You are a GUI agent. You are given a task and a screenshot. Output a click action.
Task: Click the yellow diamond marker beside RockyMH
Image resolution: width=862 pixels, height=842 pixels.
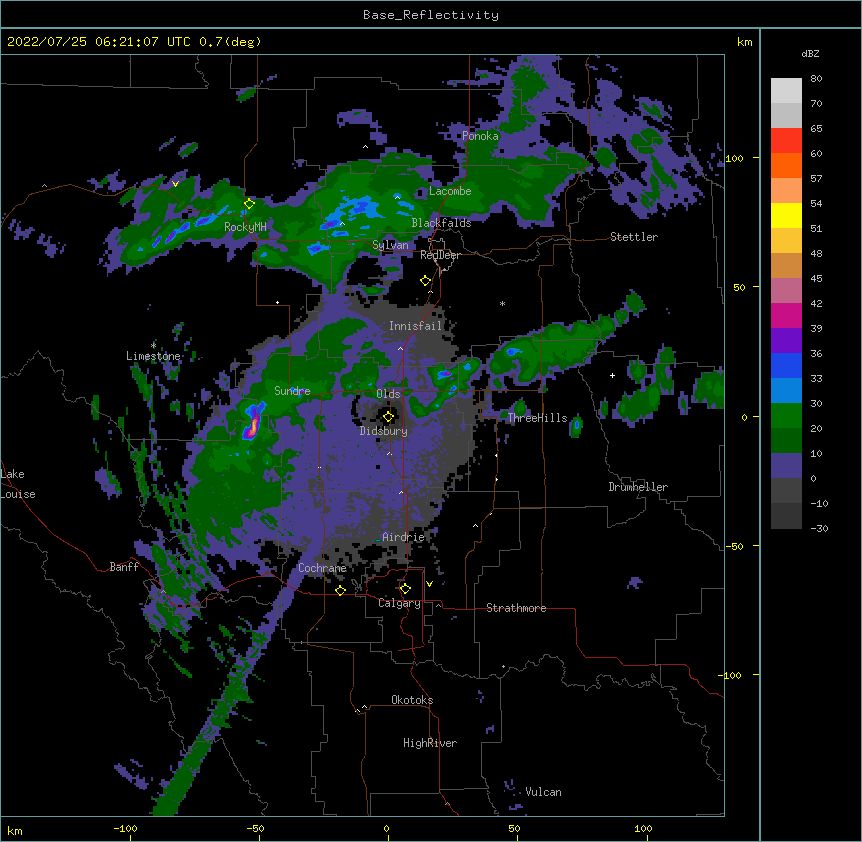pos(249,204)
